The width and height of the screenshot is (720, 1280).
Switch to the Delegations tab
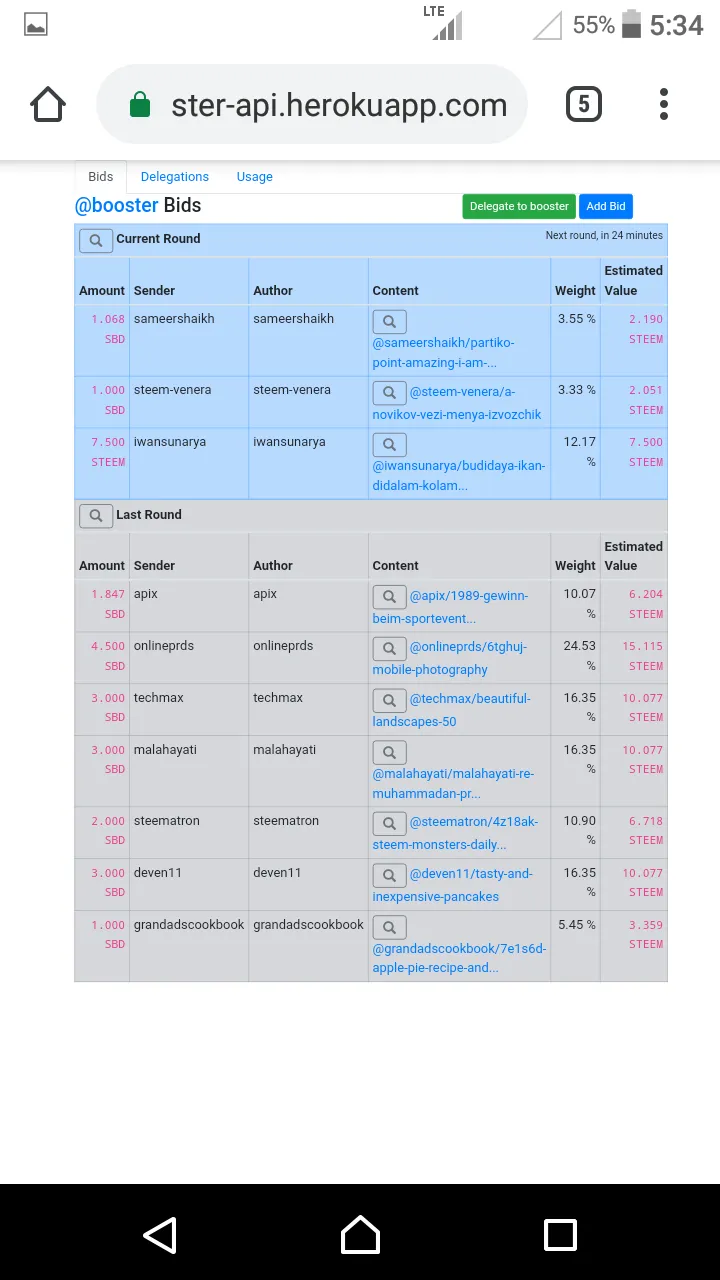click(175, 177)
